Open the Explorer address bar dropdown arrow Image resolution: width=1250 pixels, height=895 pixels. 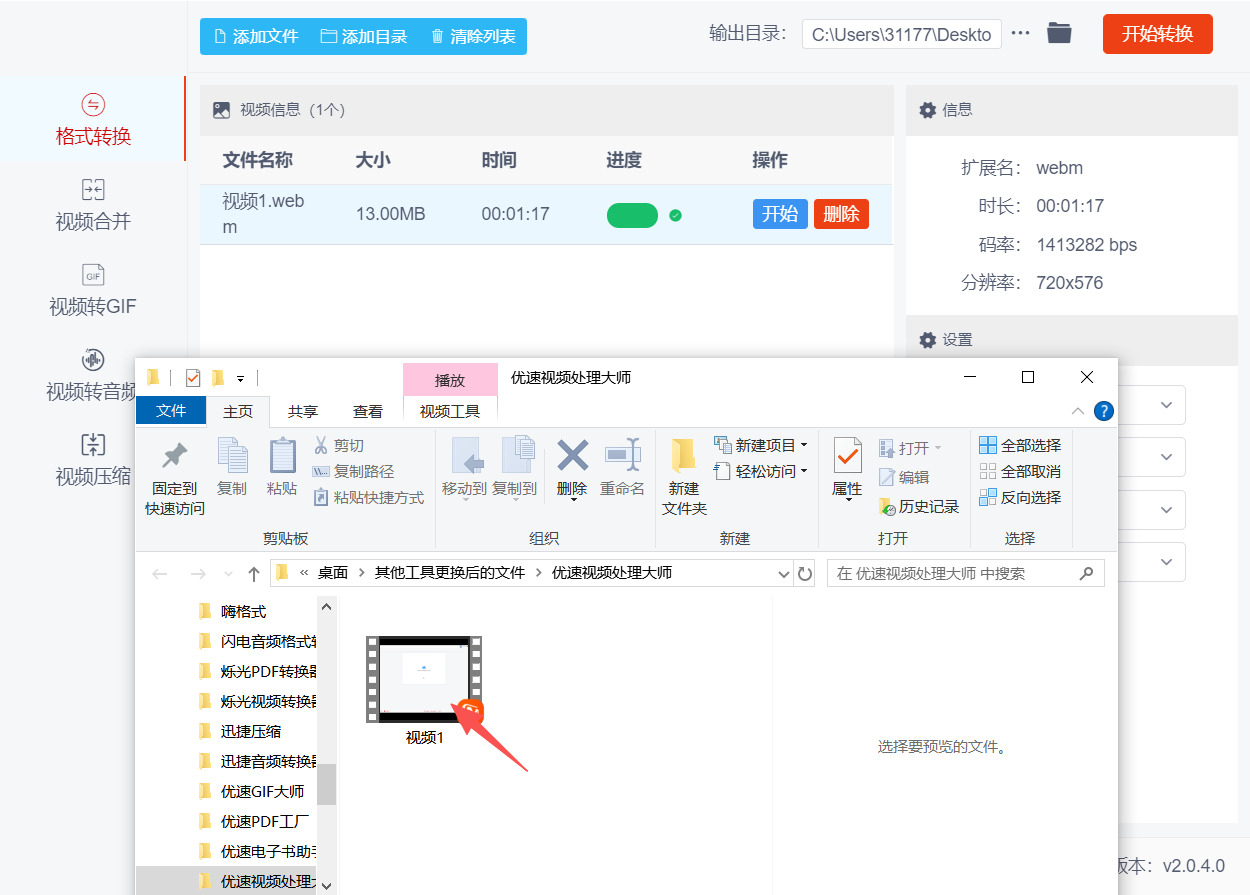click(784, 573)
